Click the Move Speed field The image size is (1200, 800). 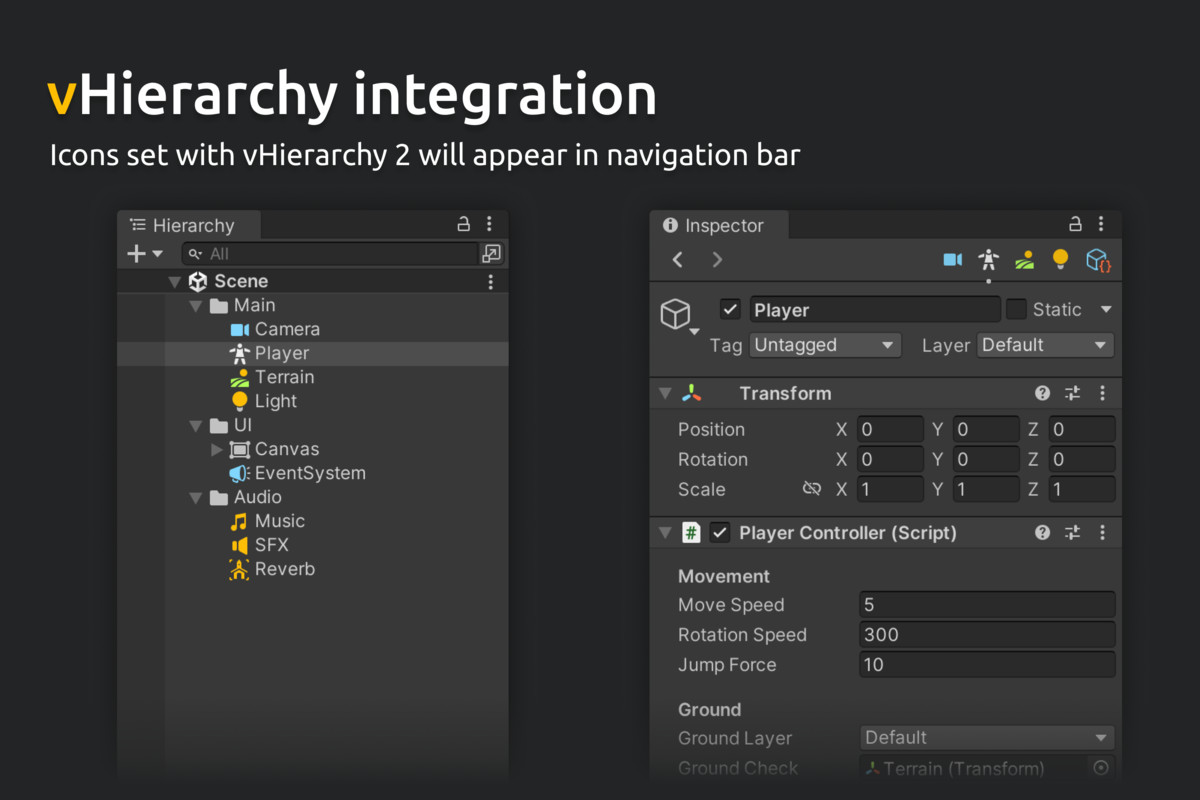(x=987, y=605)
